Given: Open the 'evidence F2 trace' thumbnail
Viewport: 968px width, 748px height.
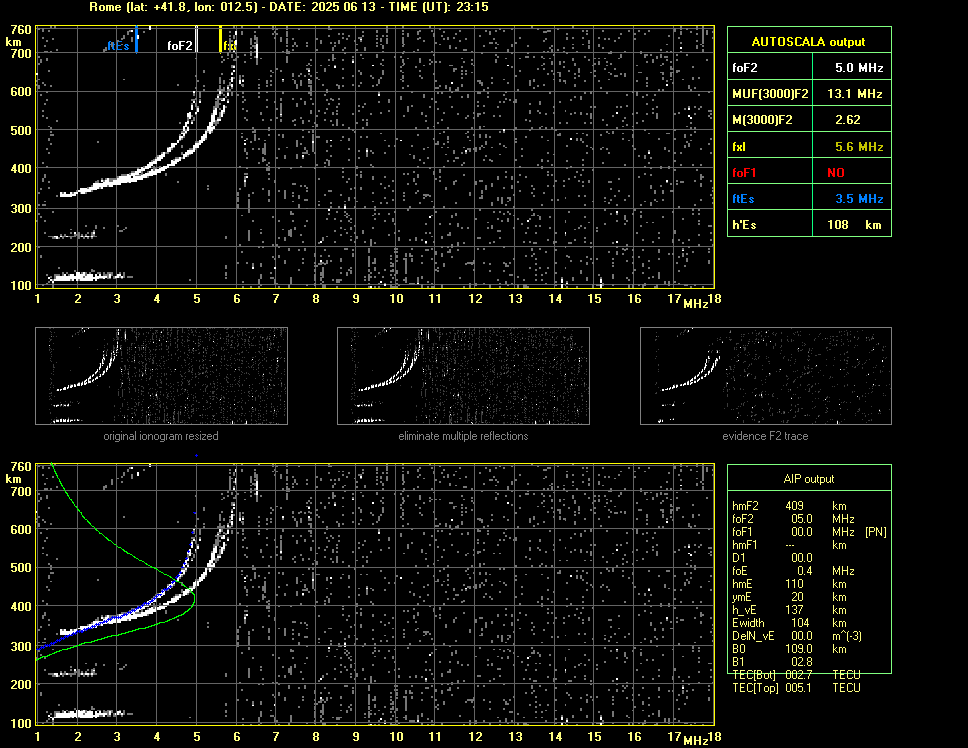Looking at the screenshot, I should point(766,376).
